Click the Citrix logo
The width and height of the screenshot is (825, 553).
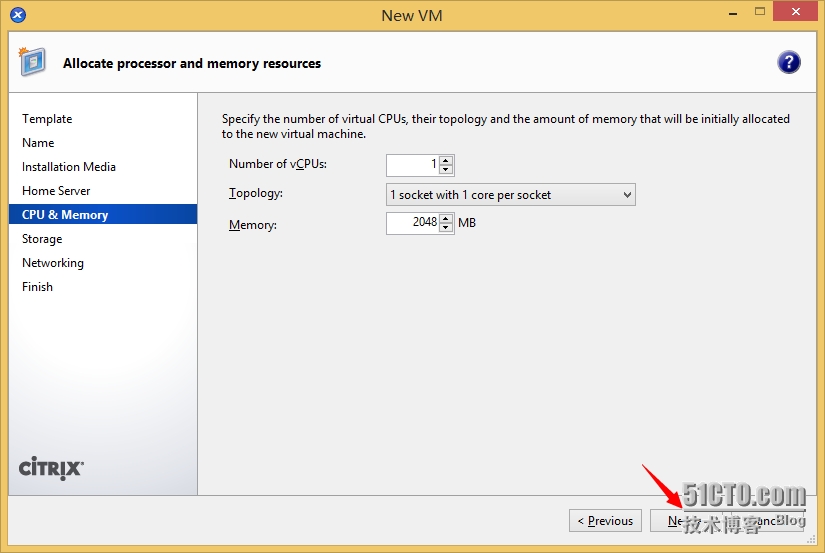click(x=51, y=468)
